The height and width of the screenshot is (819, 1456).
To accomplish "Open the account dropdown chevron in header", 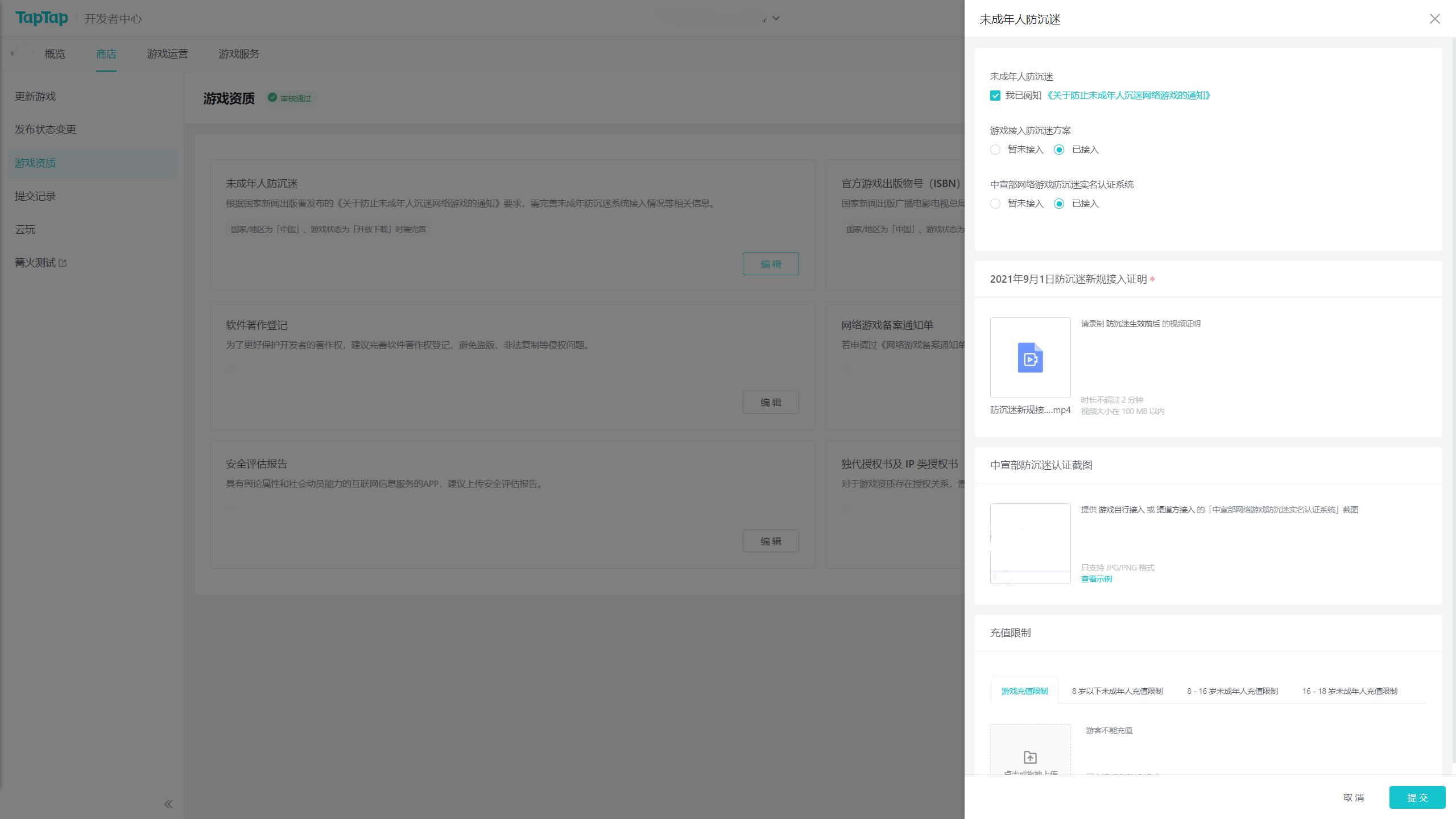I will point(776,18).
